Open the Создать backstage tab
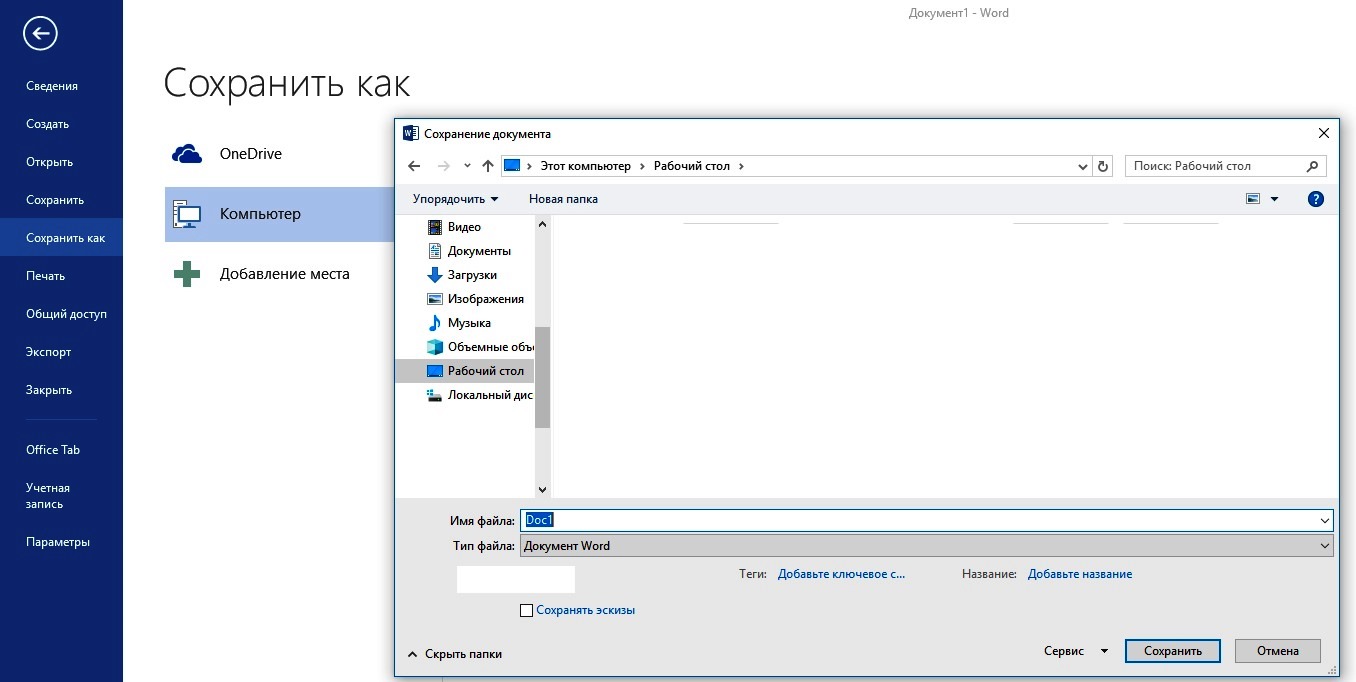 [x=47, y=124]
